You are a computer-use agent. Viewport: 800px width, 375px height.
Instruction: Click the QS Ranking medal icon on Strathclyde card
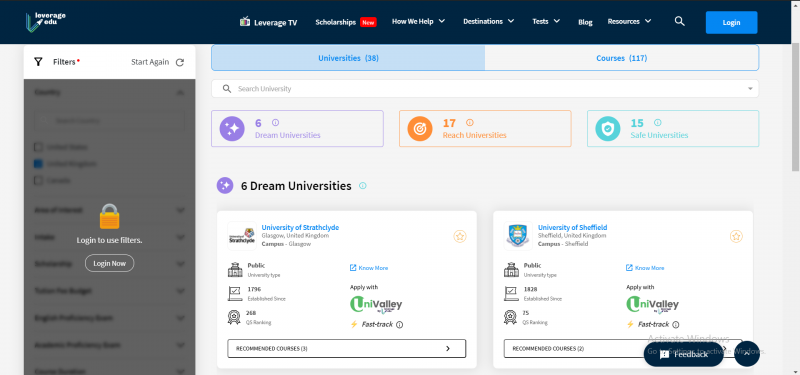[234, 317]
